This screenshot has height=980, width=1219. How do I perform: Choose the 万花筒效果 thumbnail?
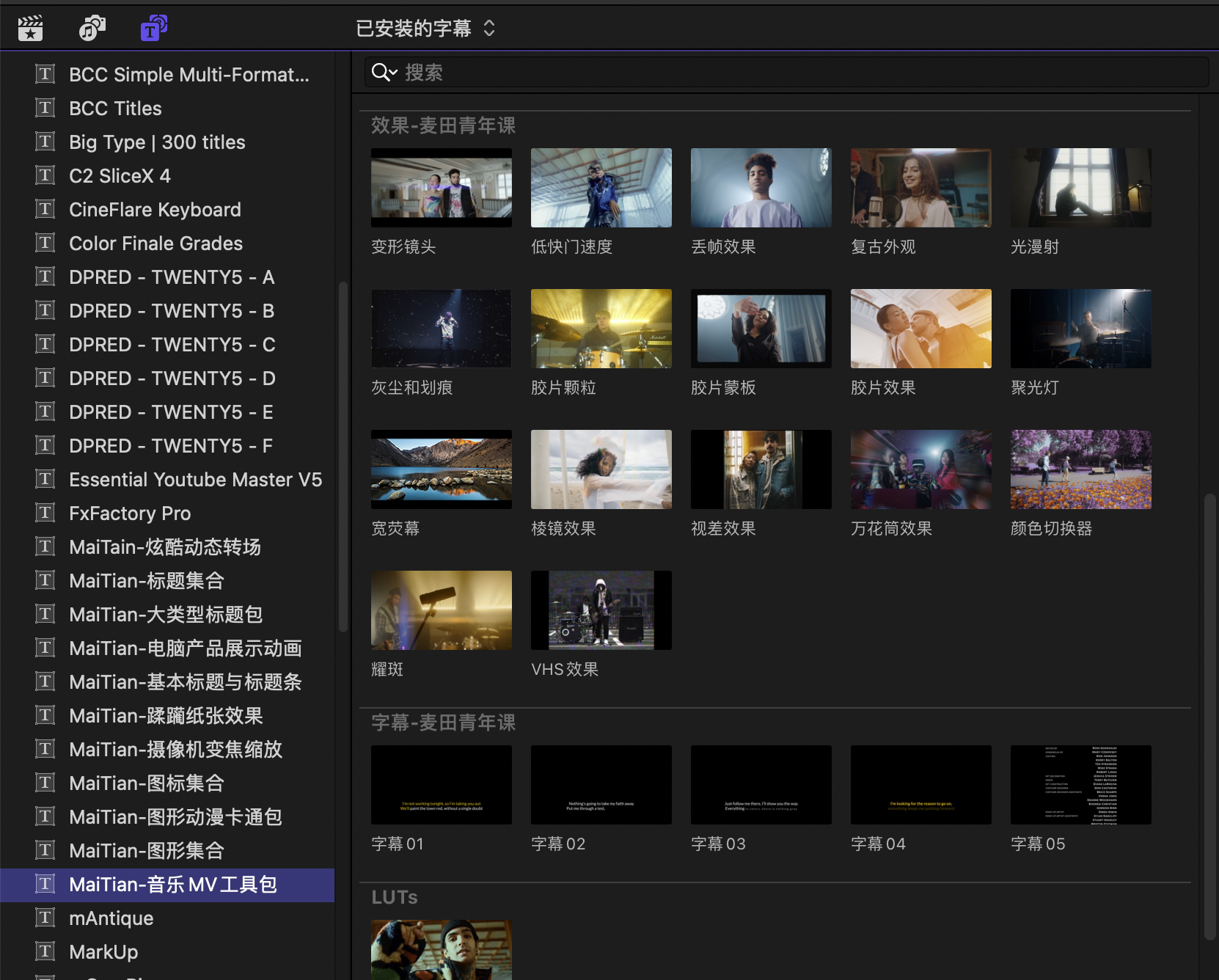(921, 469)
